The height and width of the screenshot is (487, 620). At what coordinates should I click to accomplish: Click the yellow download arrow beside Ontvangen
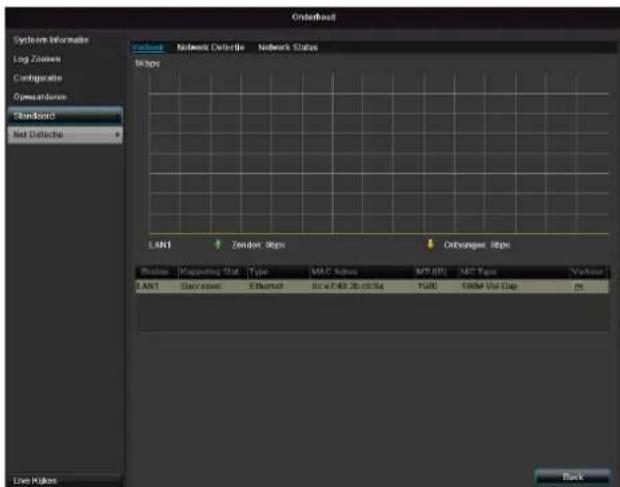click(430, 245)
